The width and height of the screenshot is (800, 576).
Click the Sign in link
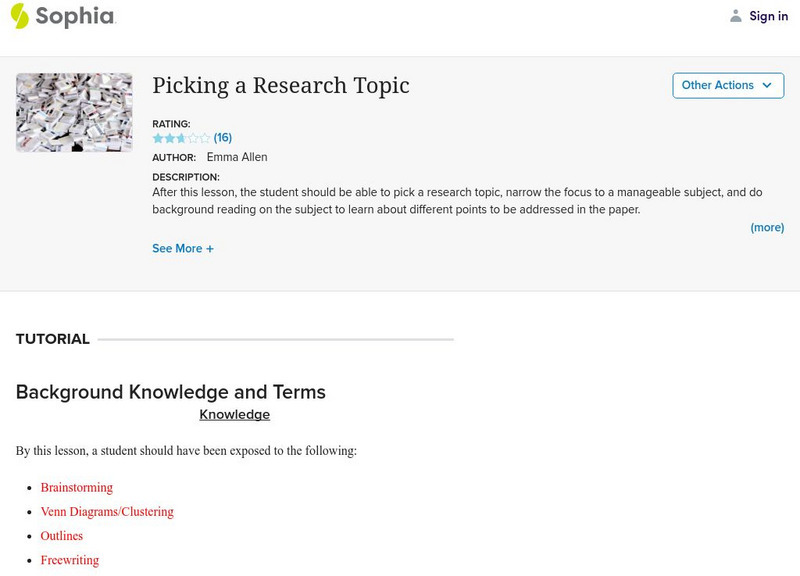click(x=768, y=16)
